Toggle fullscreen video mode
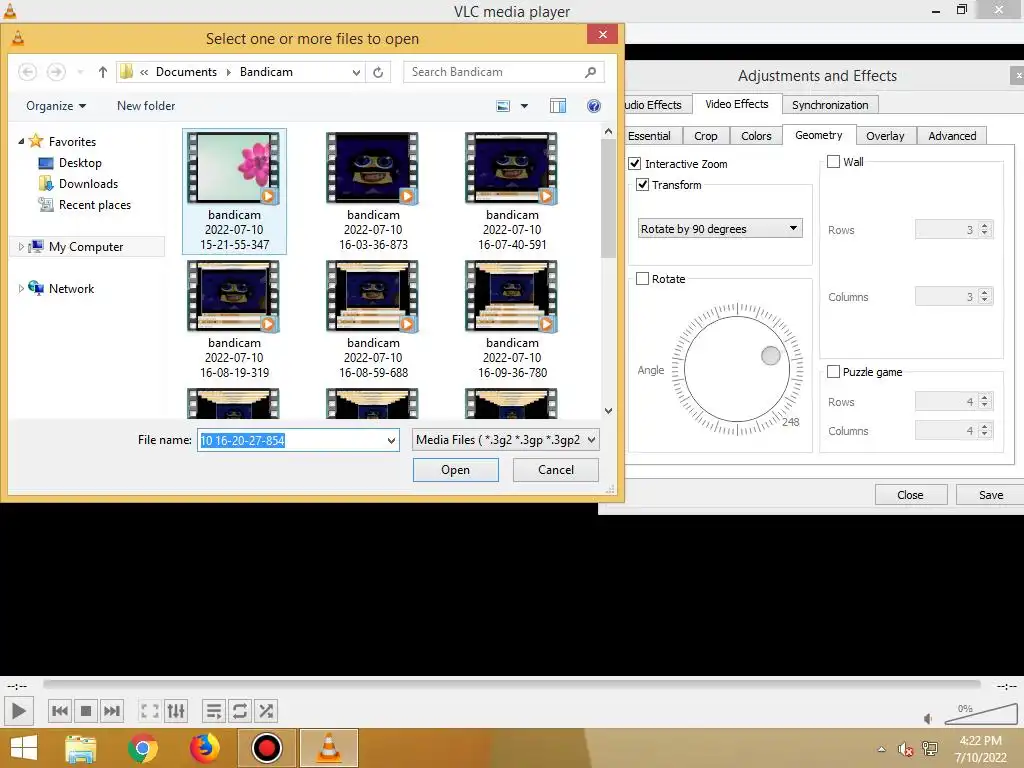Viewport: 1024px width, 768px height. coord(150,711)
